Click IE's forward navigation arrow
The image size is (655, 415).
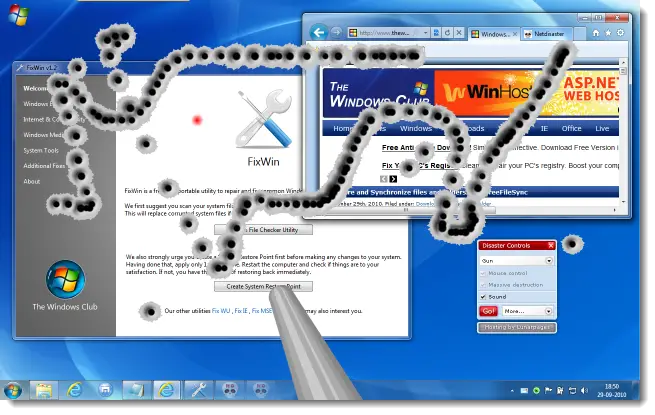tap(336, 33)
